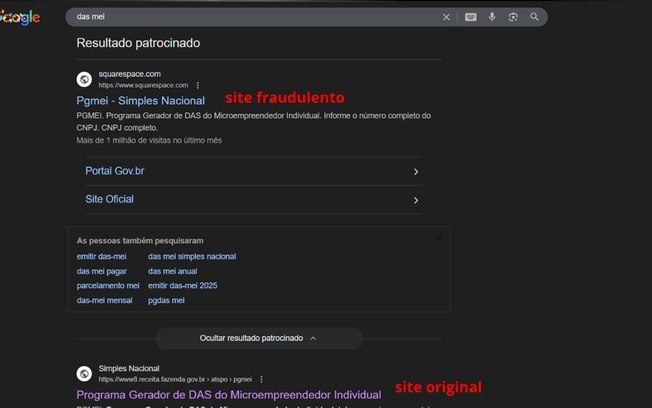Click the Google logo
This screenshot has width=652, height=408.
click(20, 17)
